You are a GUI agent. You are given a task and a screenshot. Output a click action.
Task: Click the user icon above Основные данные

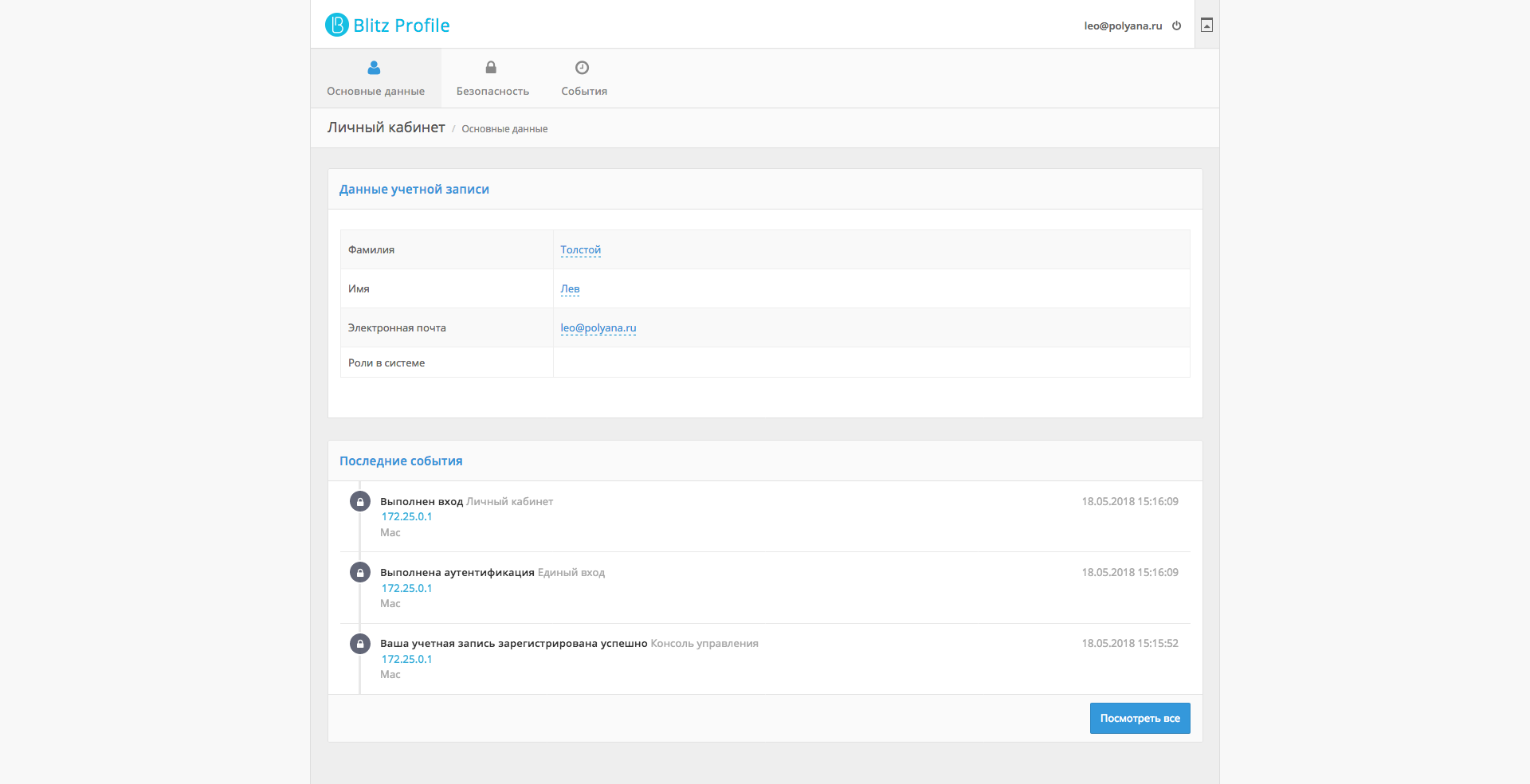374,68
